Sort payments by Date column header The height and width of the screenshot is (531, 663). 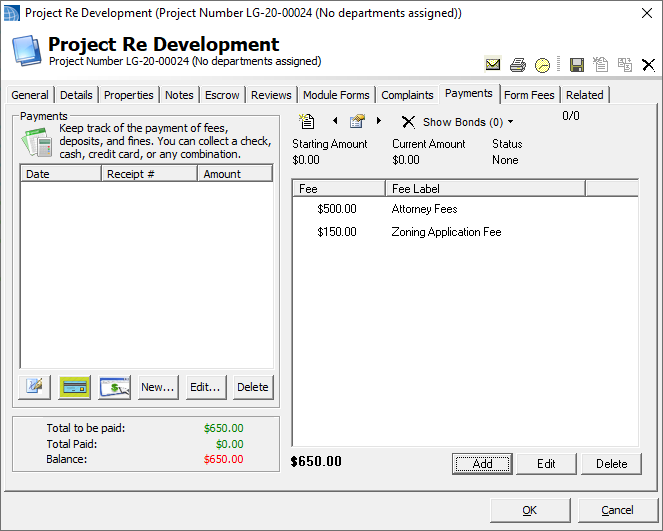61,174
